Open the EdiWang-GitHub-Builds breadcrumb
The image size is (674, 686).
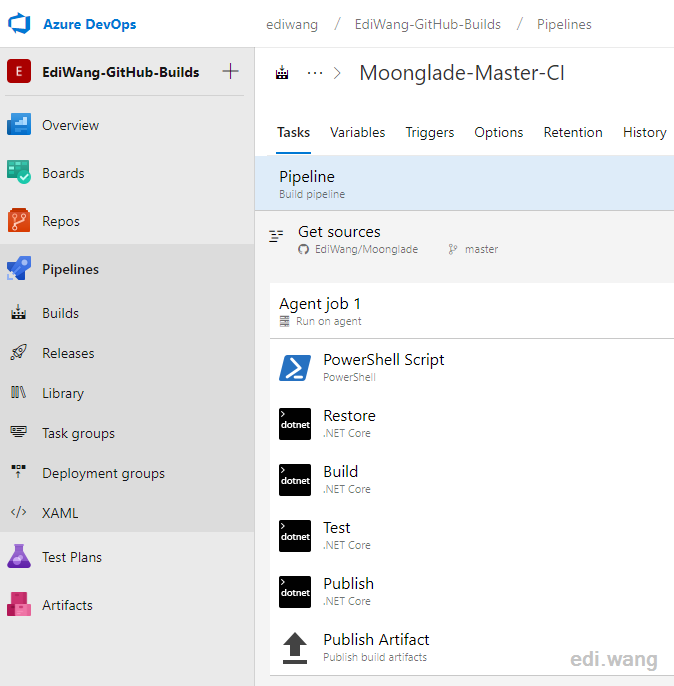click(x=427, y=24)
